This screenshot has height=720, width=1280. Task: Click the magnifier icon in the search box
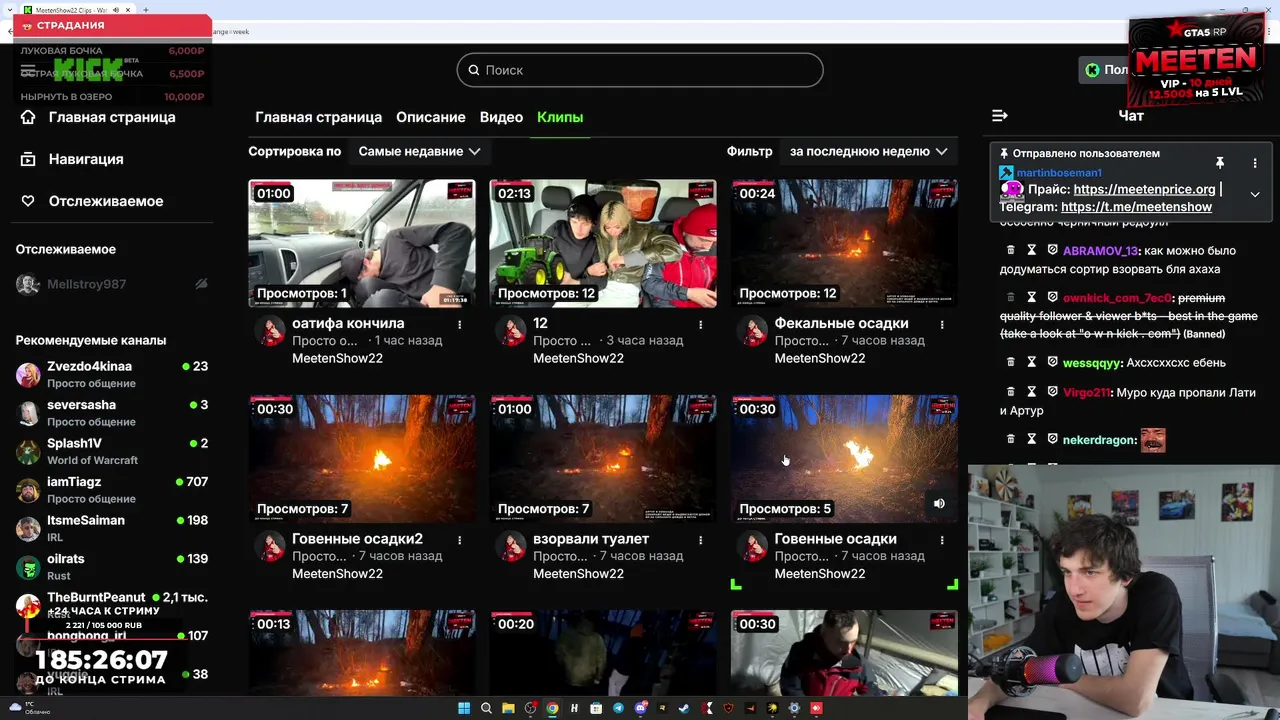(x=473, y=70)
